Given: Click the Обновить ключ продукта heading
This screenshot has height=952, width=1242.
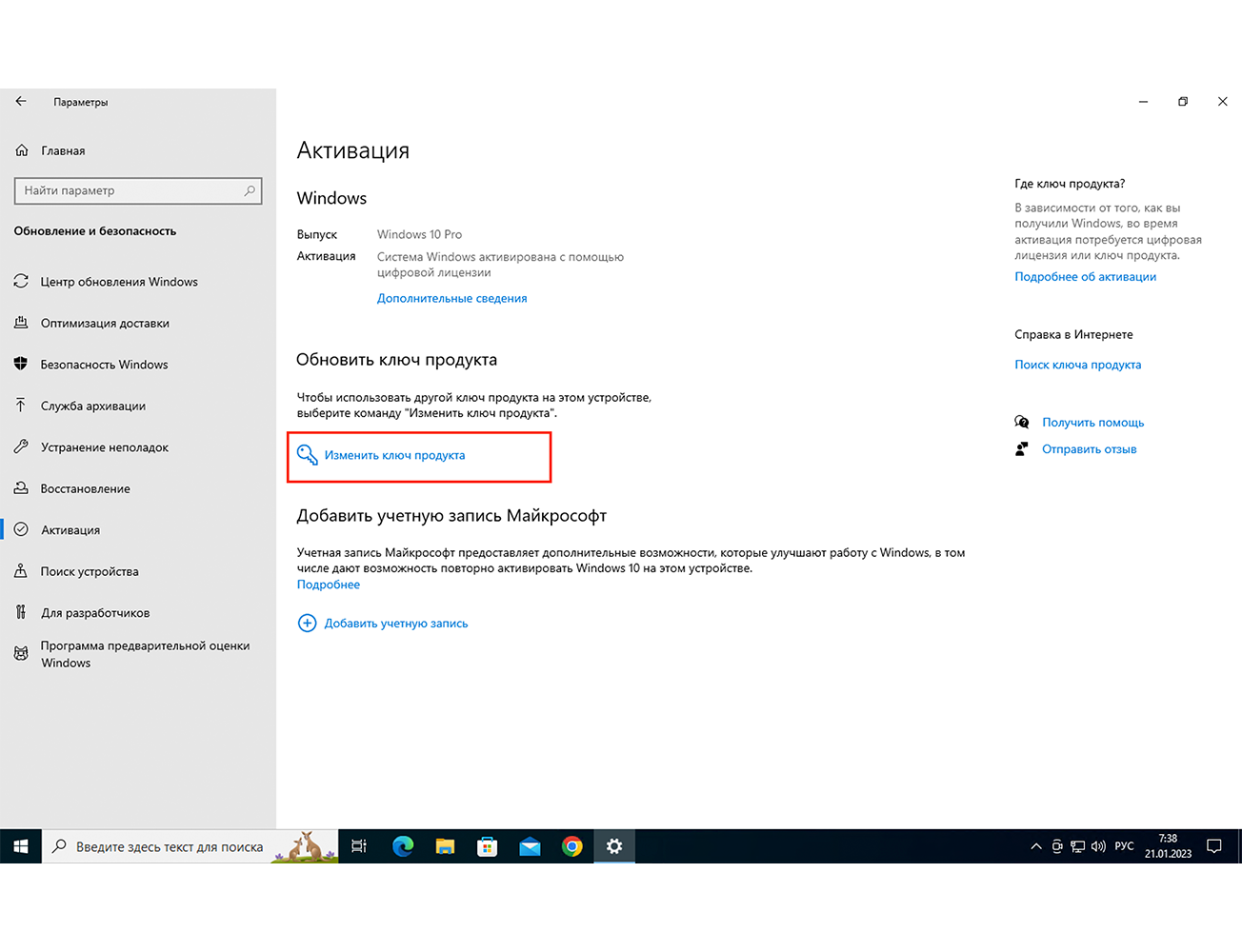Looking at the screenshot, I should [x=396, y=360].
